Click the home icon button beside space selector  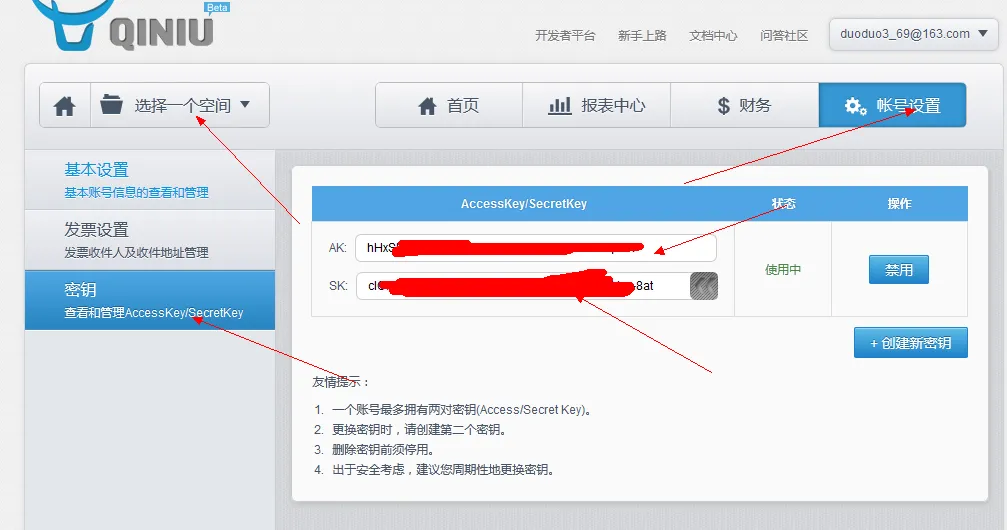pyautogui.click(x=65, y=105)
